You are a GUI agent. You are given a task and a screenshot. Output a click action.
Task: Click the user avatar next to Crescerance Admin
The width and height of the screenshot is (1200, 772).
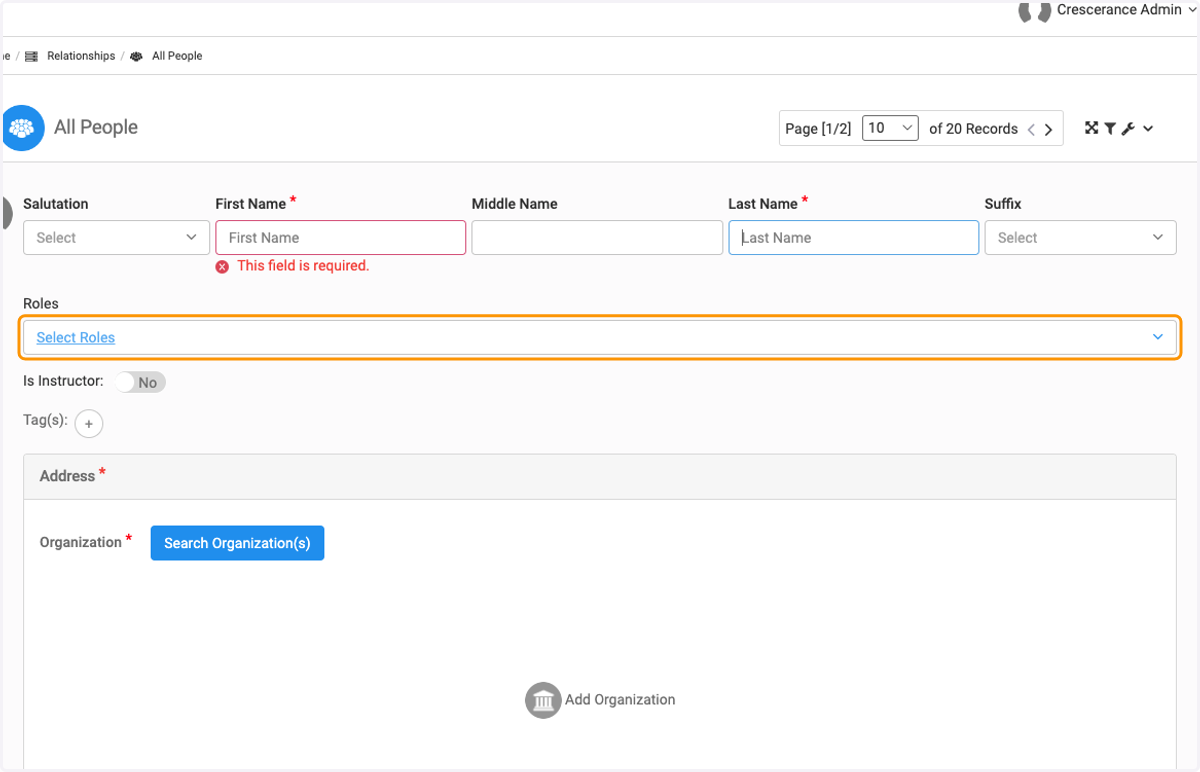tap(1034, 11)
